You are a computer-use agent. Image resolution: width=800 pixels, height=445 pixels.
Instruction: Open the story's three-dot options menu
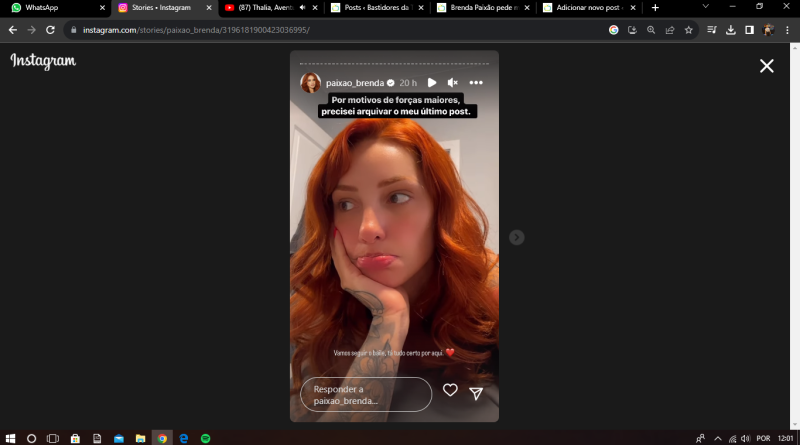[476, 83]
